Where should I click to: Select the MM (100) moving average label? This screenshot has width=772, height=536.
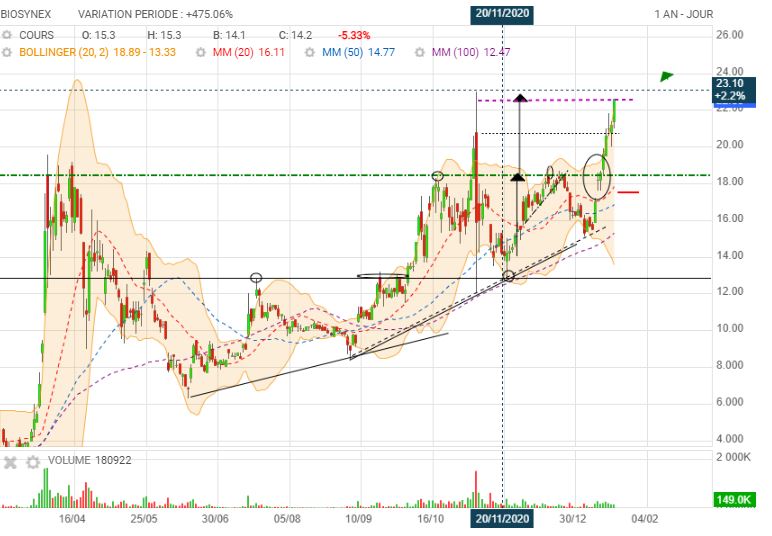click(x=455, y=52)
